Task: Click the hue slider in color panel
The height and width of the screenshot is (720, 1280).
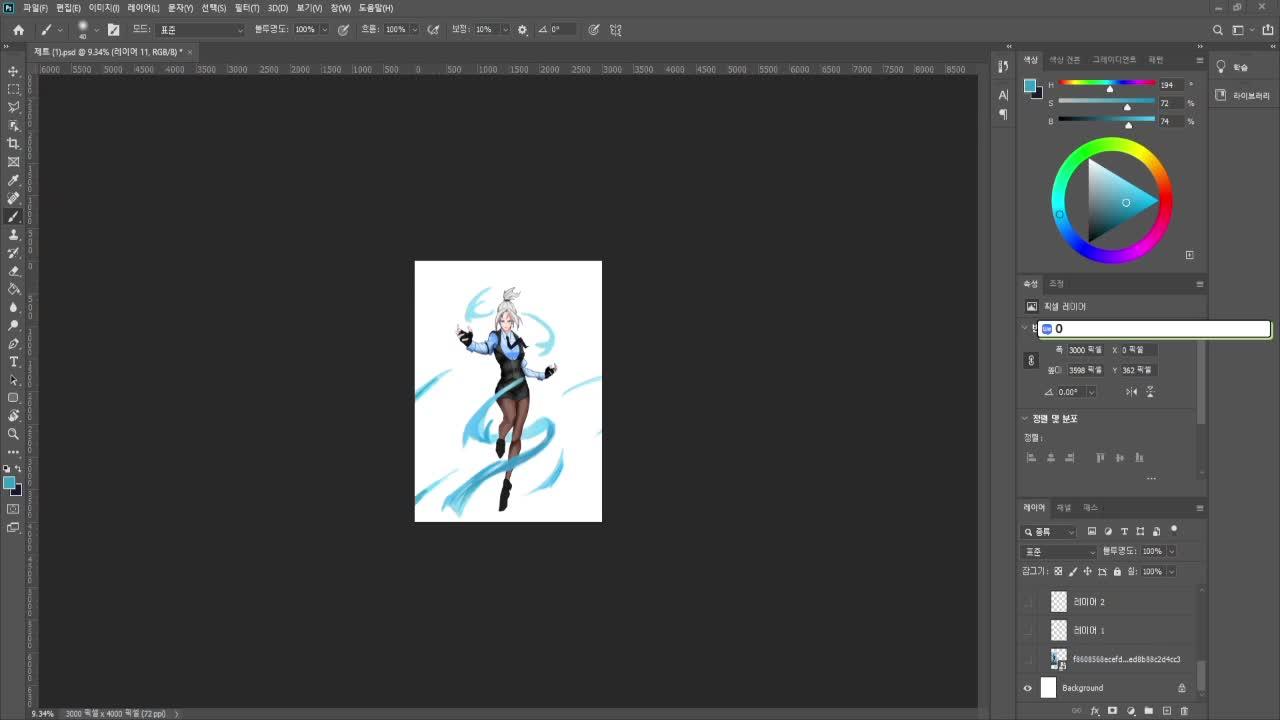Action: 1107,84
